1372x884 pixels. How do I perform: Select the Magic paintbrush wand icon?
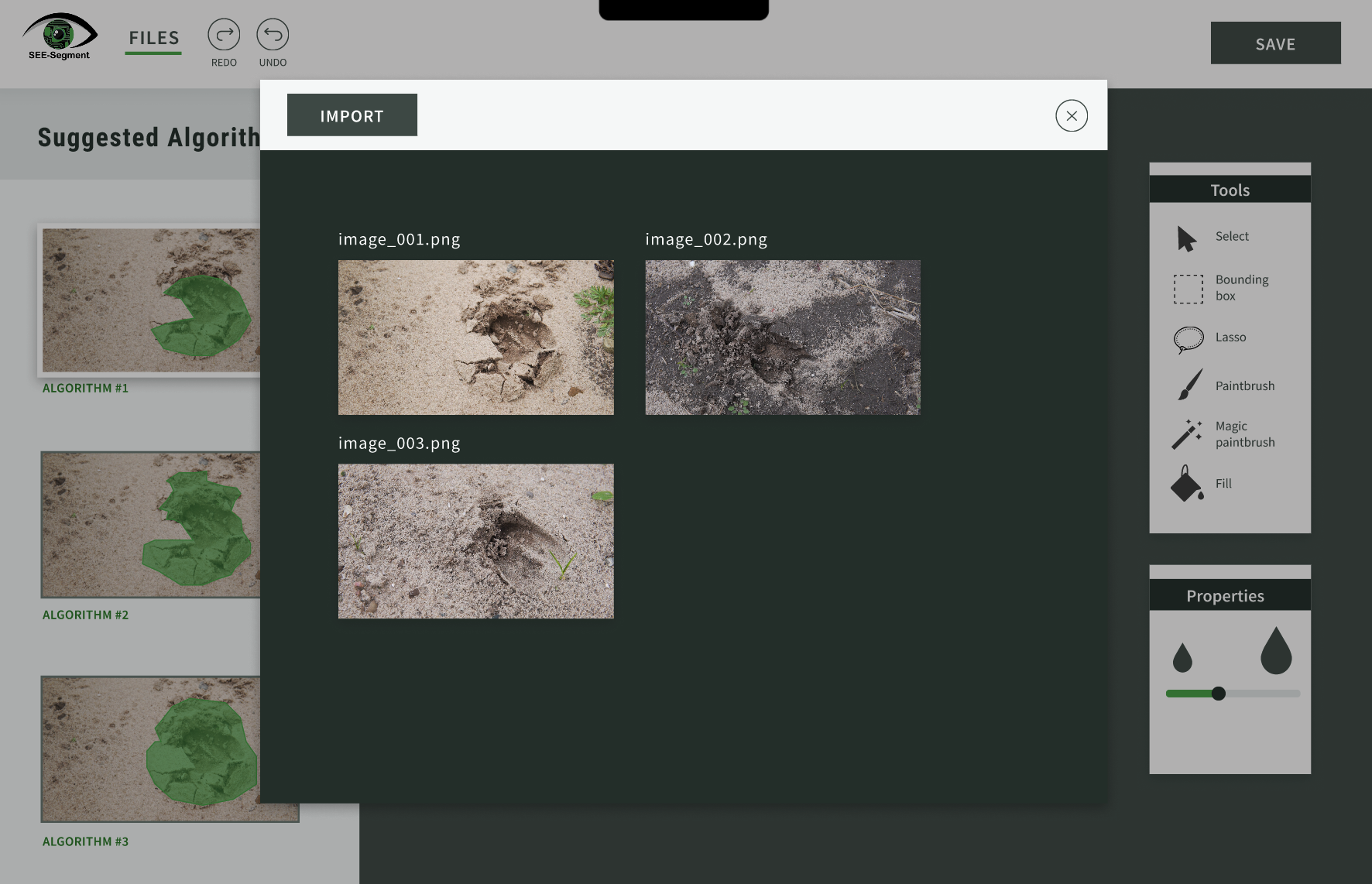(1187, 434)
